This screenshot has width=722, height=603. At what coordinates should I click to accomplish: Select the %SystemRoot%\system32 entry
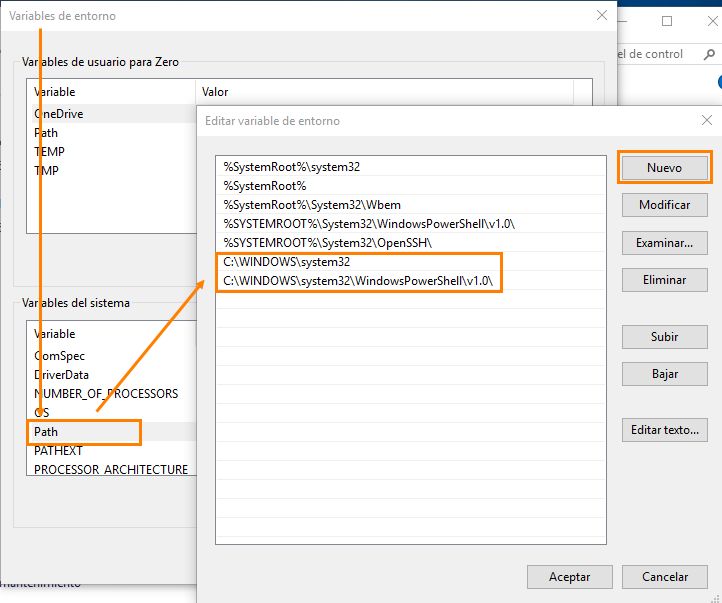point(411,167)
